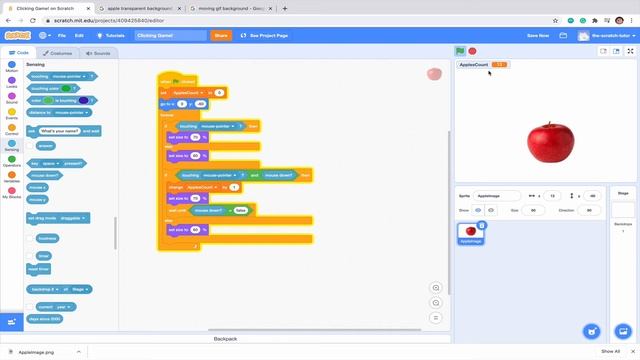640x360 pixels.
Task: Reload the browser page
Action: (33, 20)
